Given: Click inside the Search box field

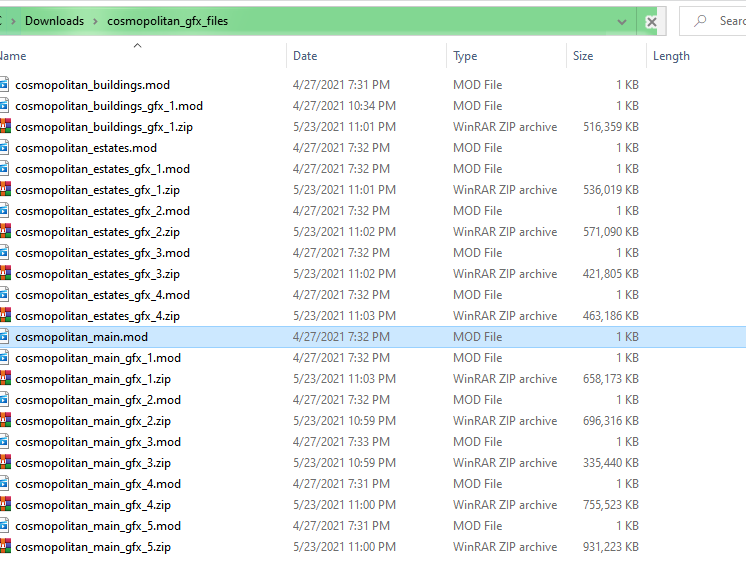Looking at the screenshot, I should [713, 21].
